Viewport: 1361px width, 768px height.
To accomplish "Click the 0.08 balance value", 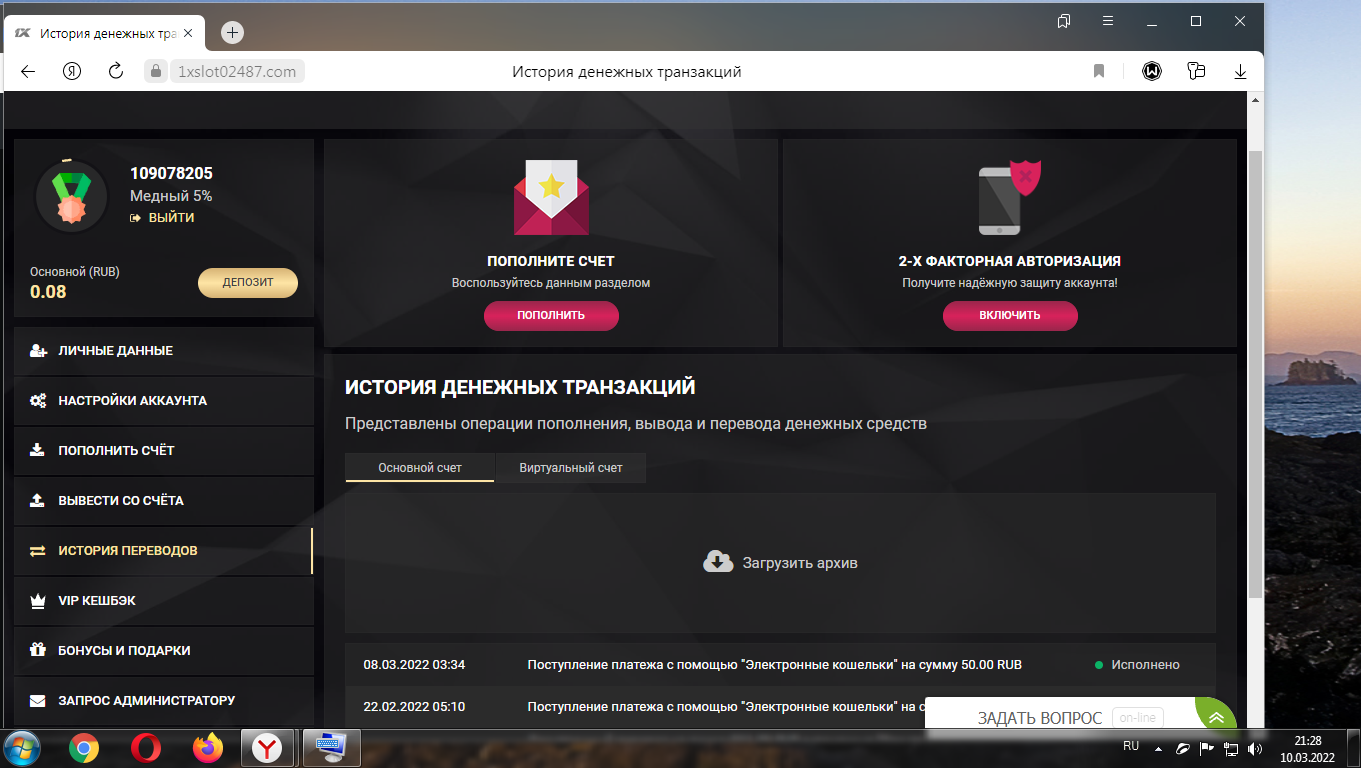I will point(48,292).
